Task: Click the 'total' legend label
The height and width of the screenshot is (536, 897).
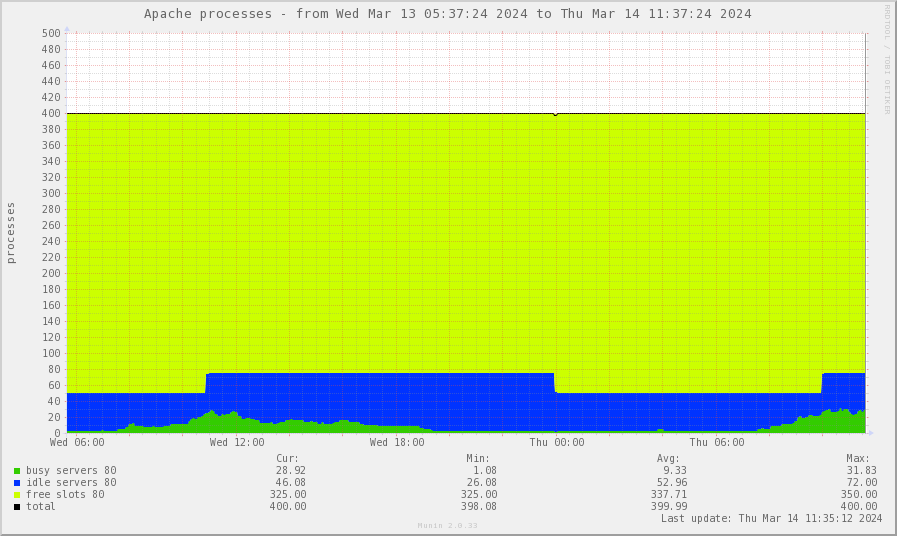Action: 41,506
